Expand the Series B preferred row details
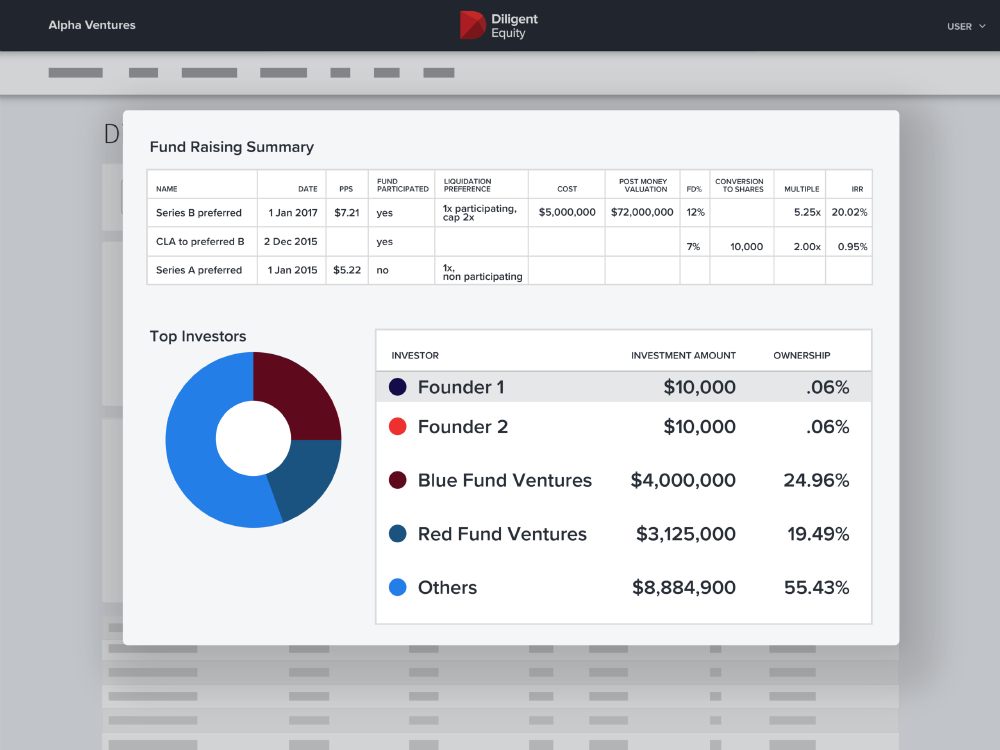The width and height of the screenshot is (1000, 750). (201, 212)
